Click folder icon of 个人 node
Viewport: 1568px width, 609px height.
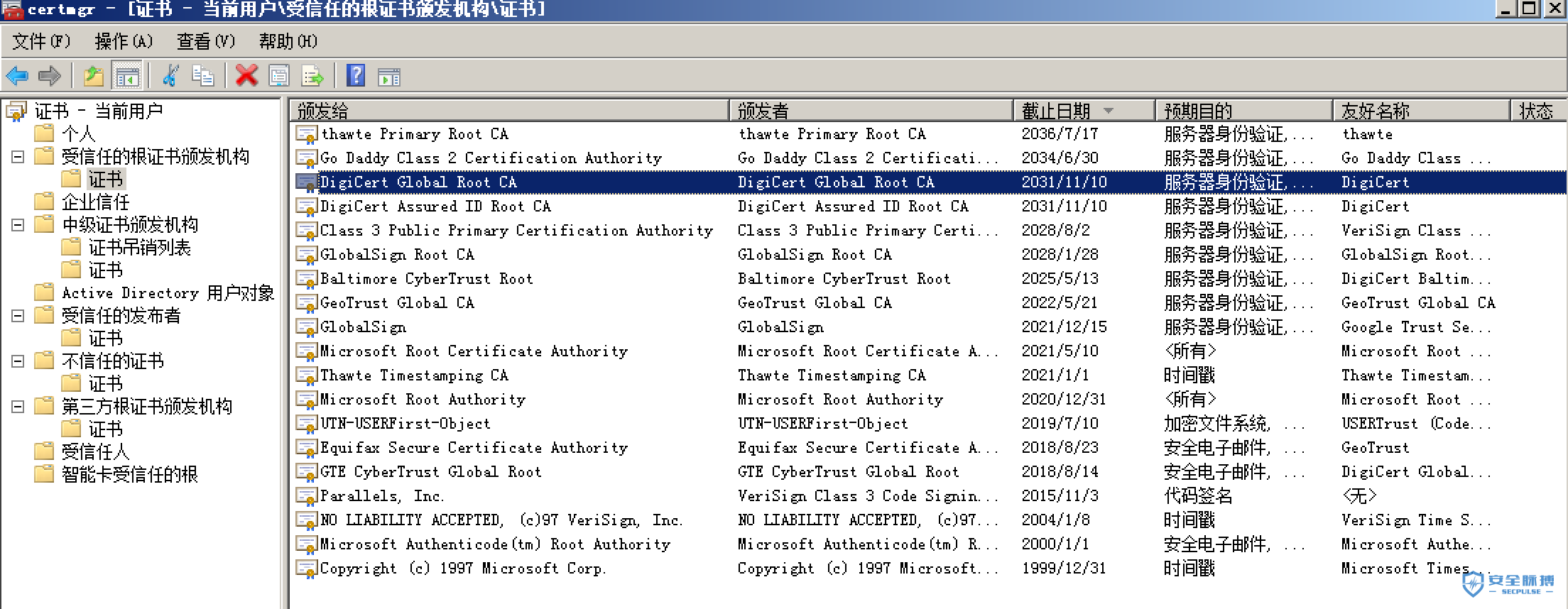point(44,133)
